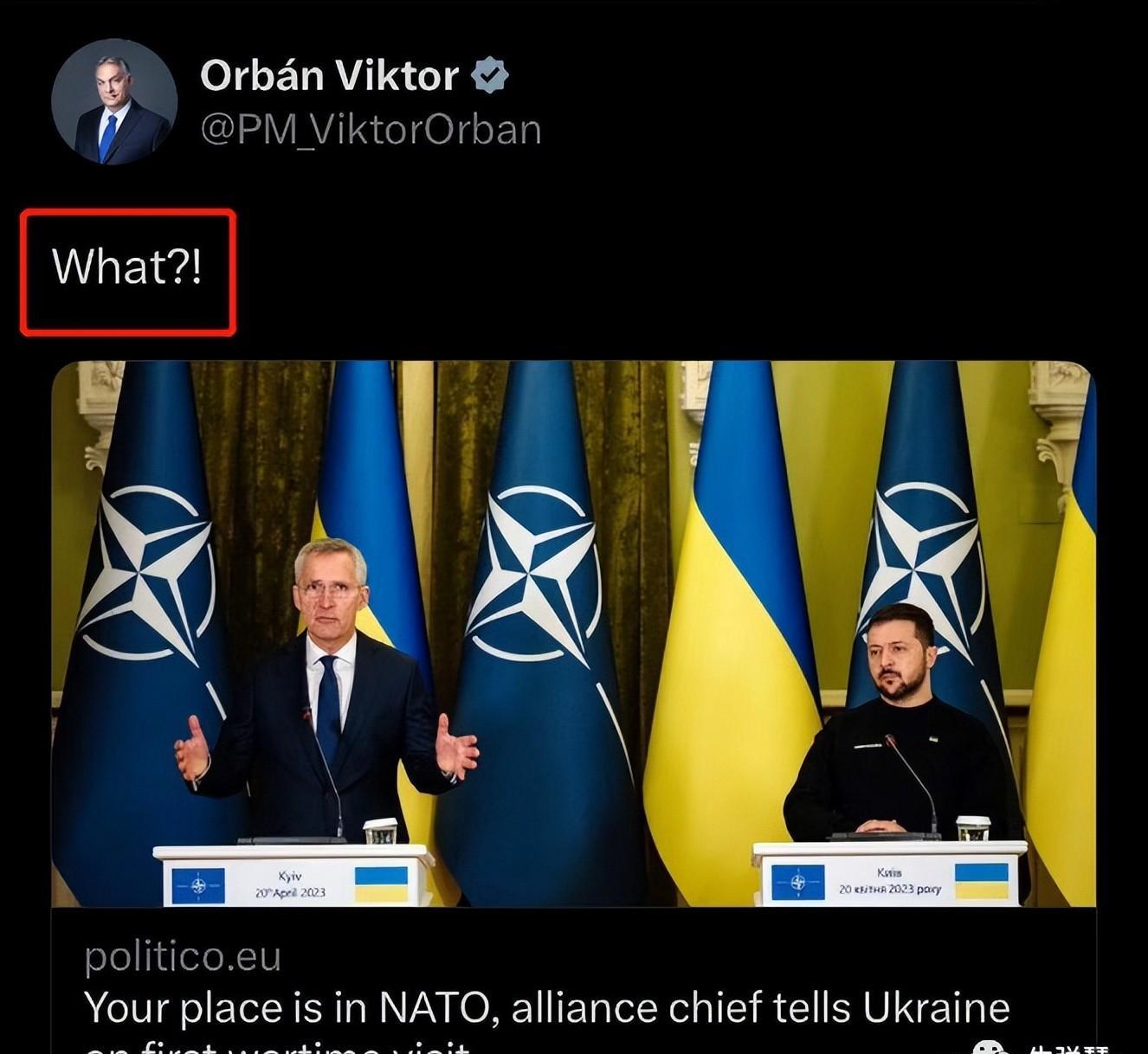
Task: Click the Ukrainian-language date label on the right podium
Action: pos(889,881)
